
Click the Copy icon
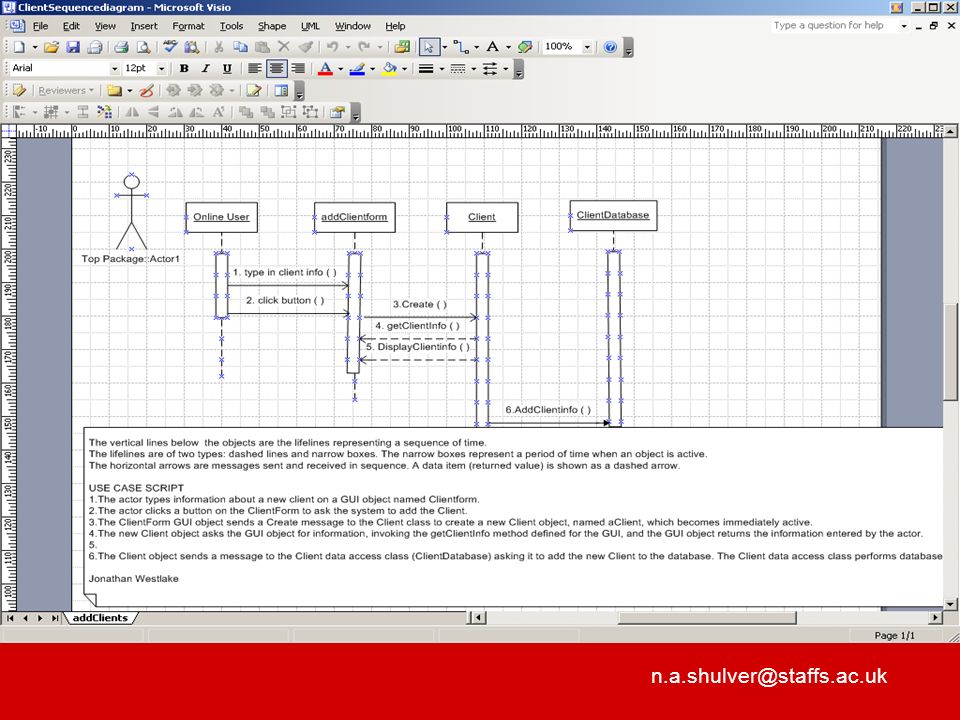[x=241, y=47]
